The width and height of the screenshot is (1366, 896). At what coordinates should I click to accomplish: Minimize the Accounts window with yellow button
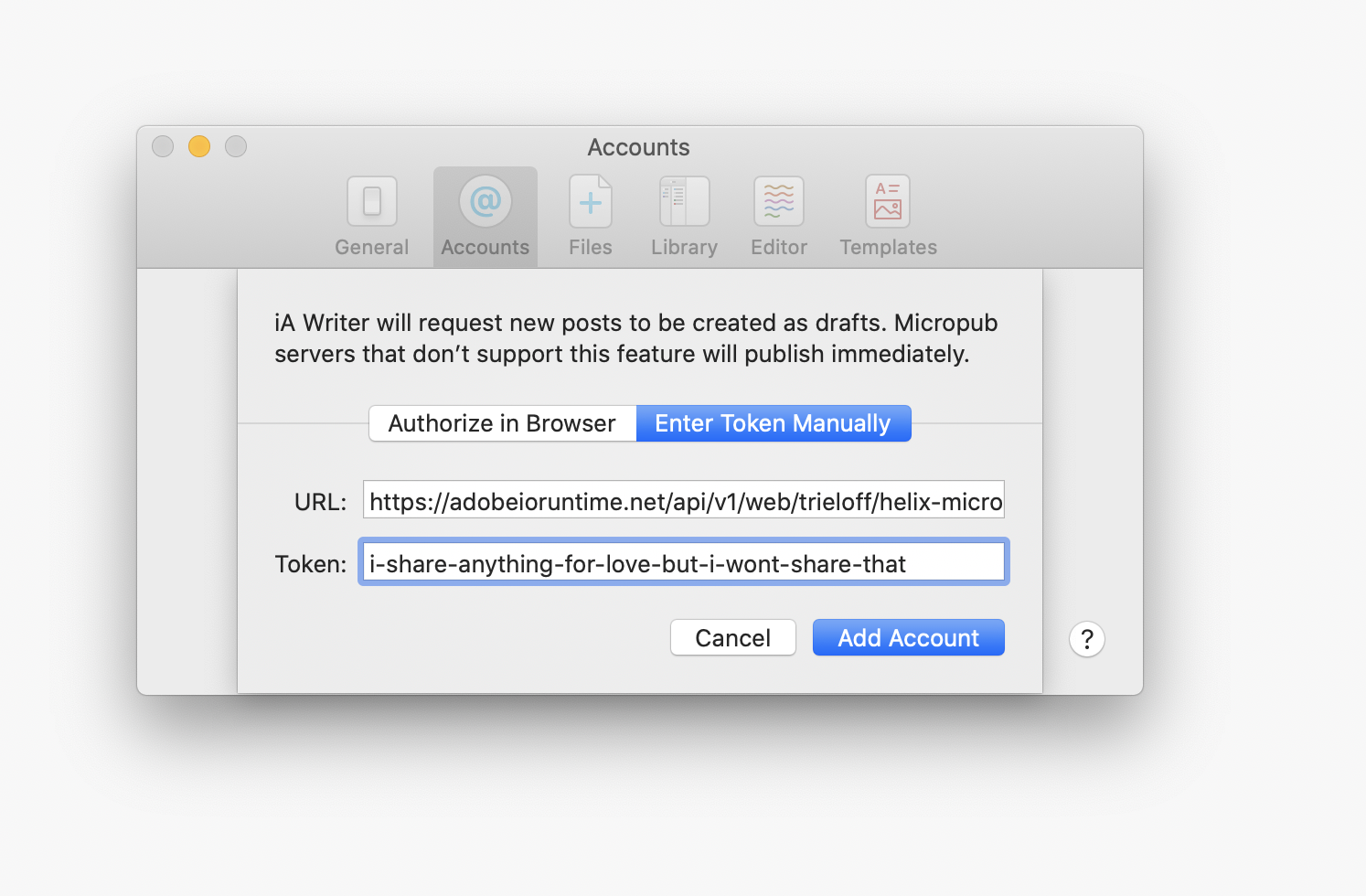[199, 146]
